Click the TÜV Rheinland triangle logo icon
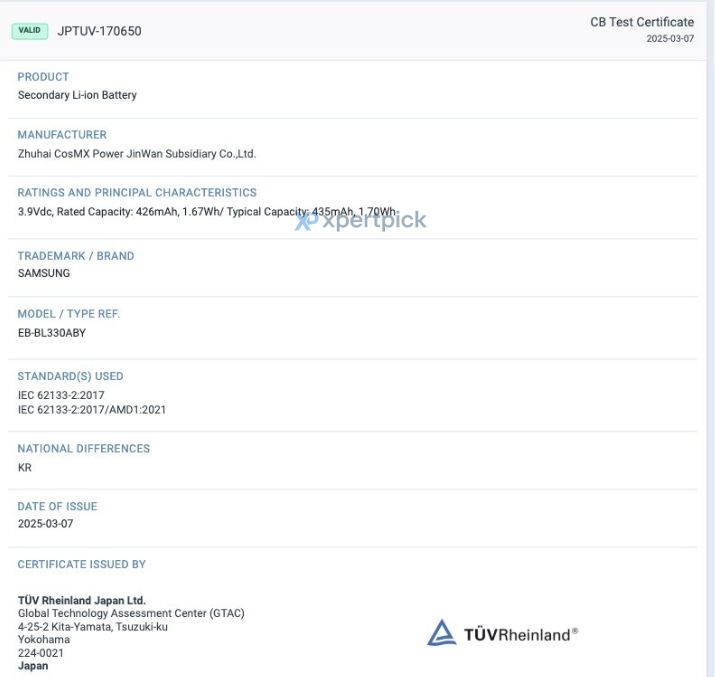 pos(442,633)
